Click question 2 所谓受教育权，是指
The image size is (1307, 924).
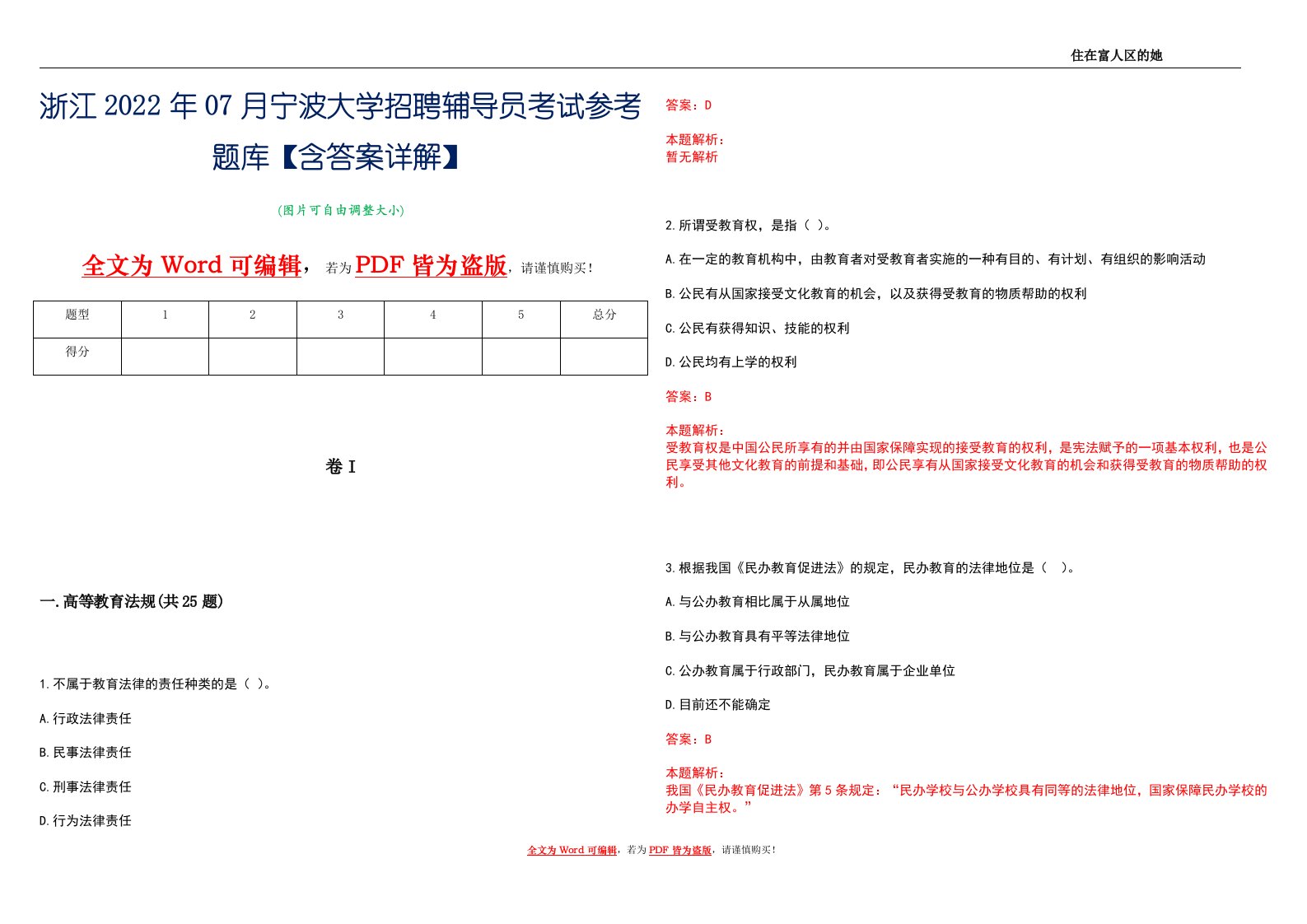pos(748,225)
